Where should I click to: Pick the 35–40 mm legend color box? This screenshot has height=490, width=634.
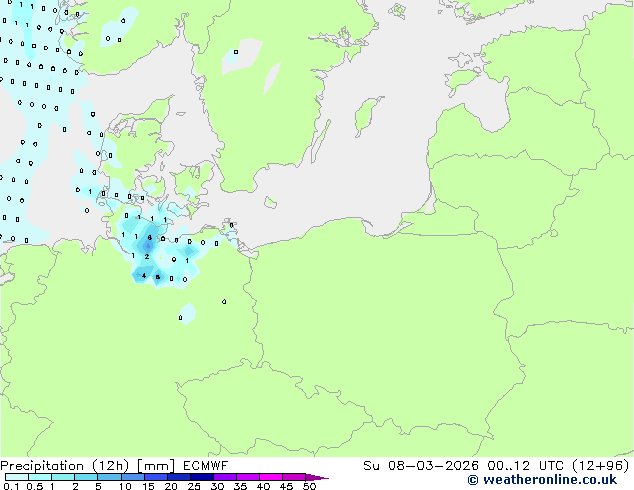click(247, 477)
